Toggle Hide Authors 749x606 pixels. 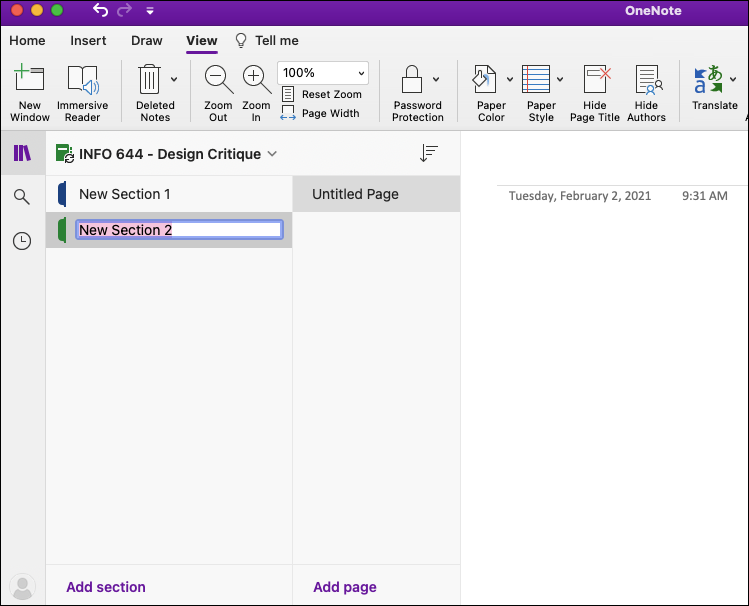646,93
